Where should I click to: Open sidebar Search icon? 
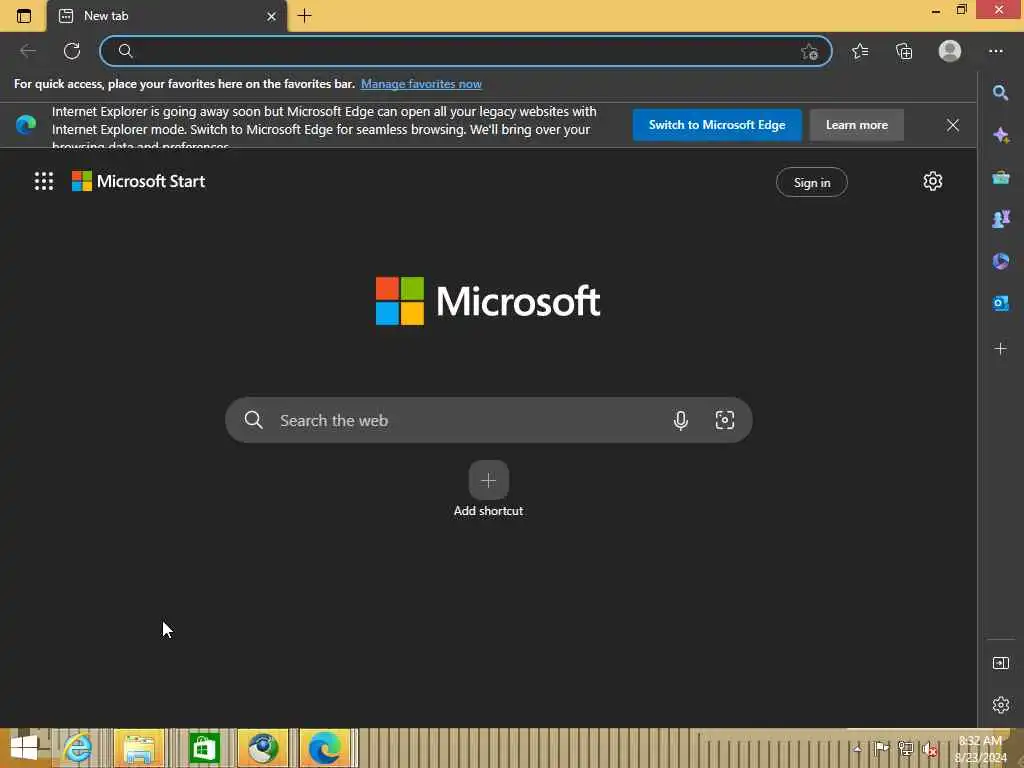[1000, 93]
